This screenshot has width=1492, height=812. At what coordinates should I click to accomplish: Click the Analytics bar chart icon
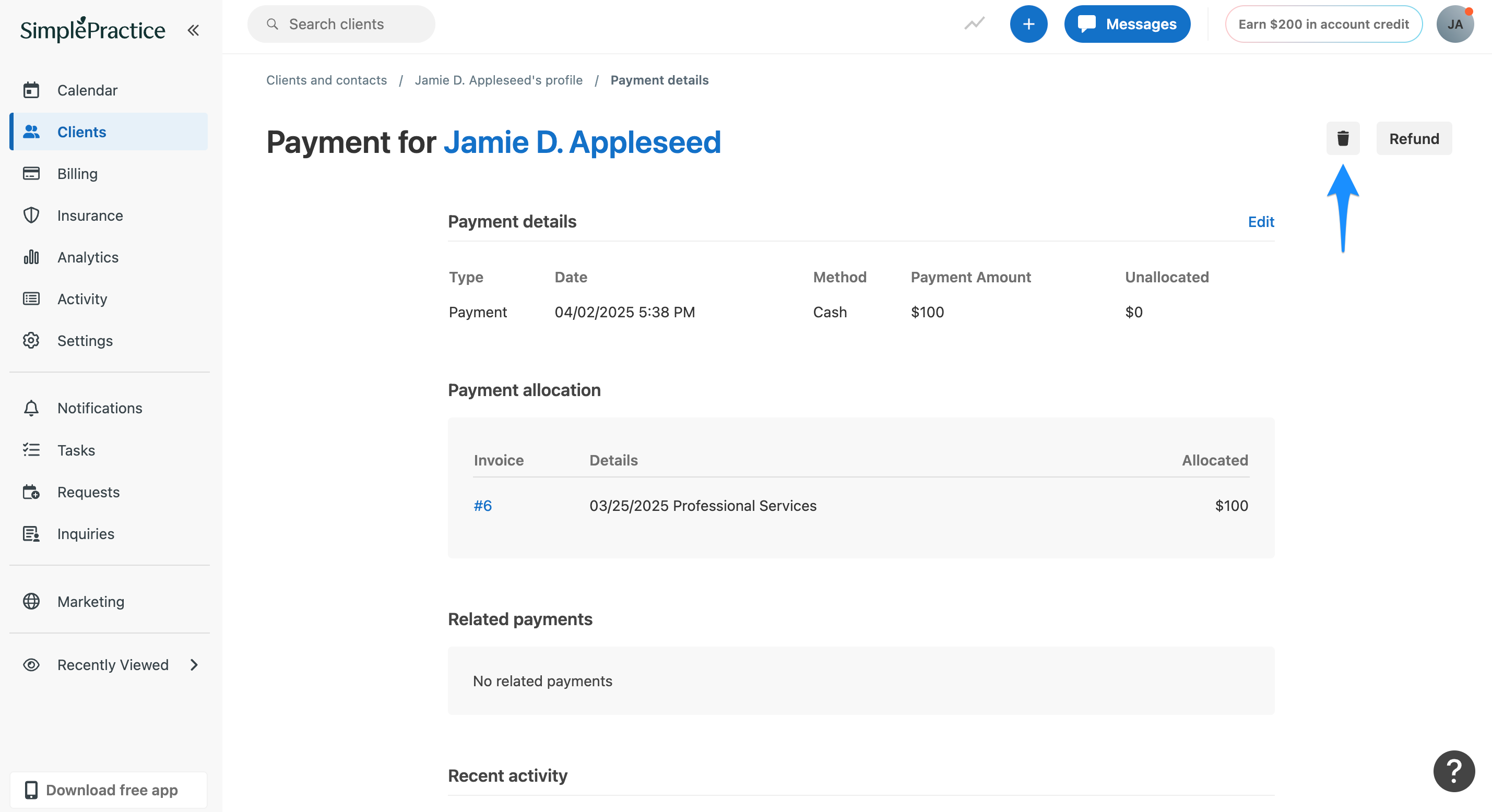31,257
